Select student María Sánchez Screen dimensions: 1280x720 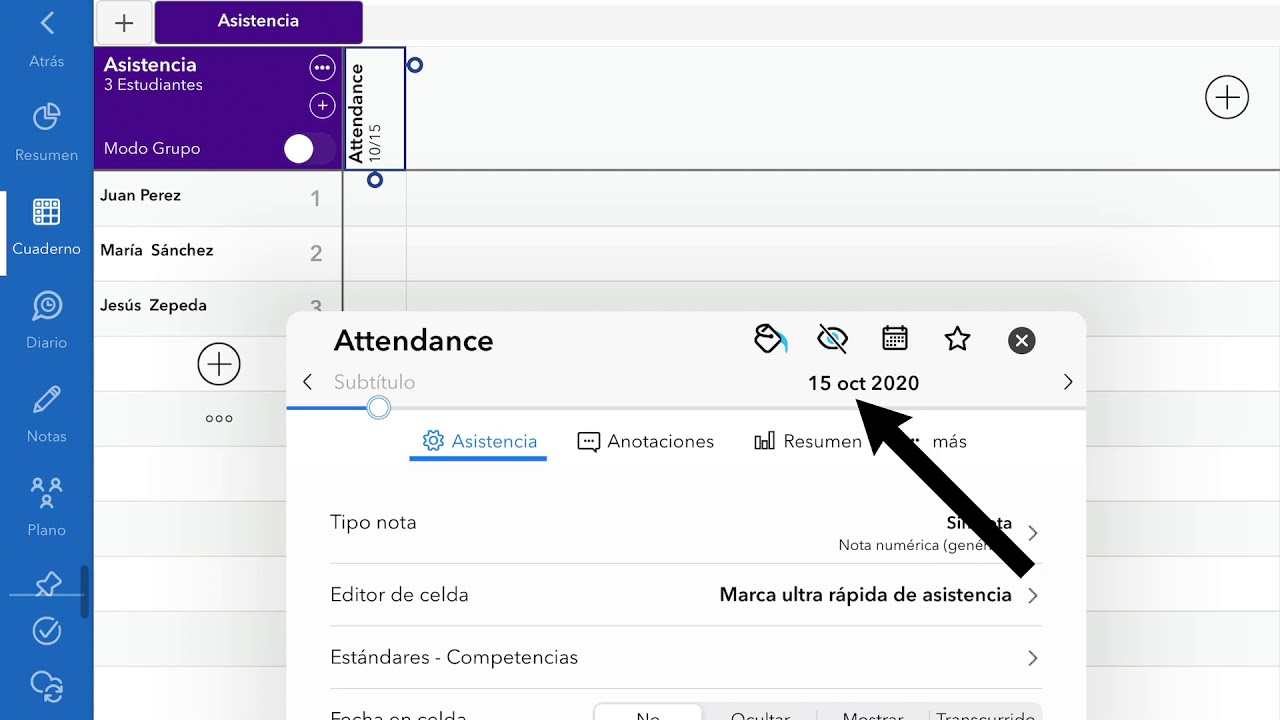coord(157,251)
